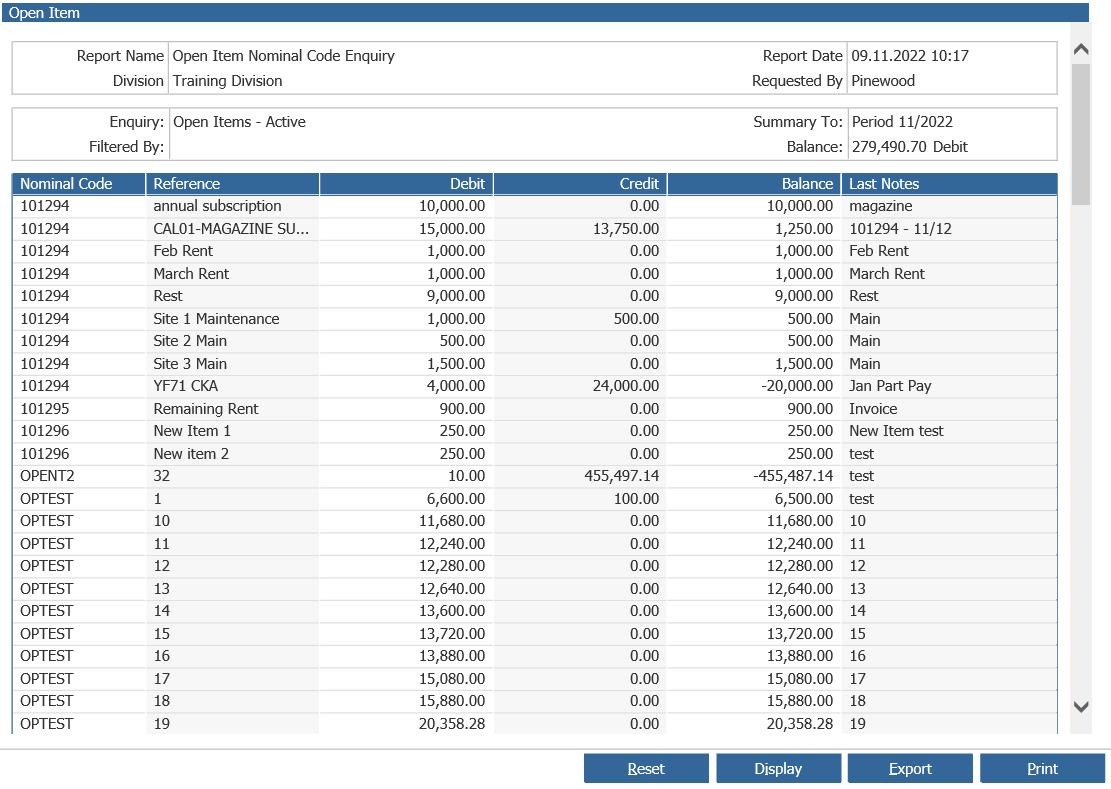The image size is (1111, 789).
Task: Export the open item report
Action: [909, 768]
